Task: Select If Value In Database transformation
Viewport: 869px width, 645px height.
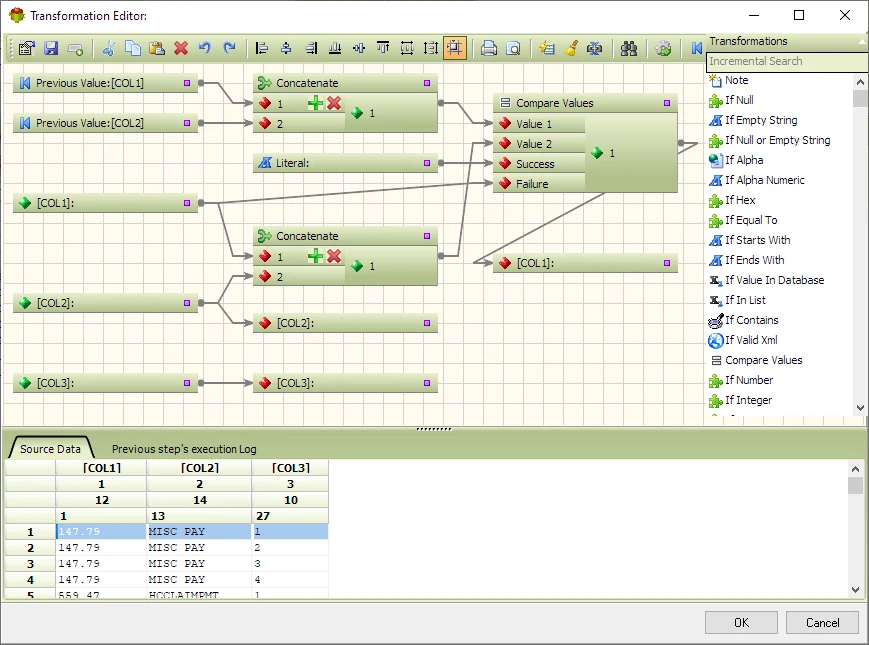Action: [774, 280]
